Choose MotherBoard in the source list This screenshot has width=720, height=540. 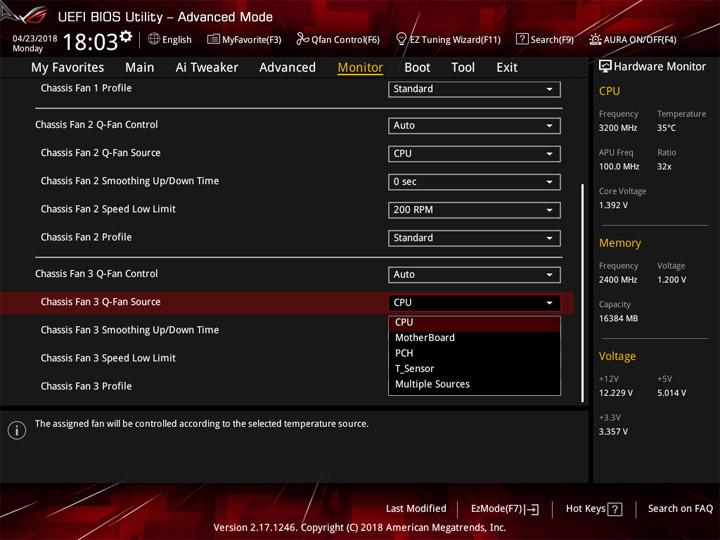pyautogui.click(x=474, y=338)
